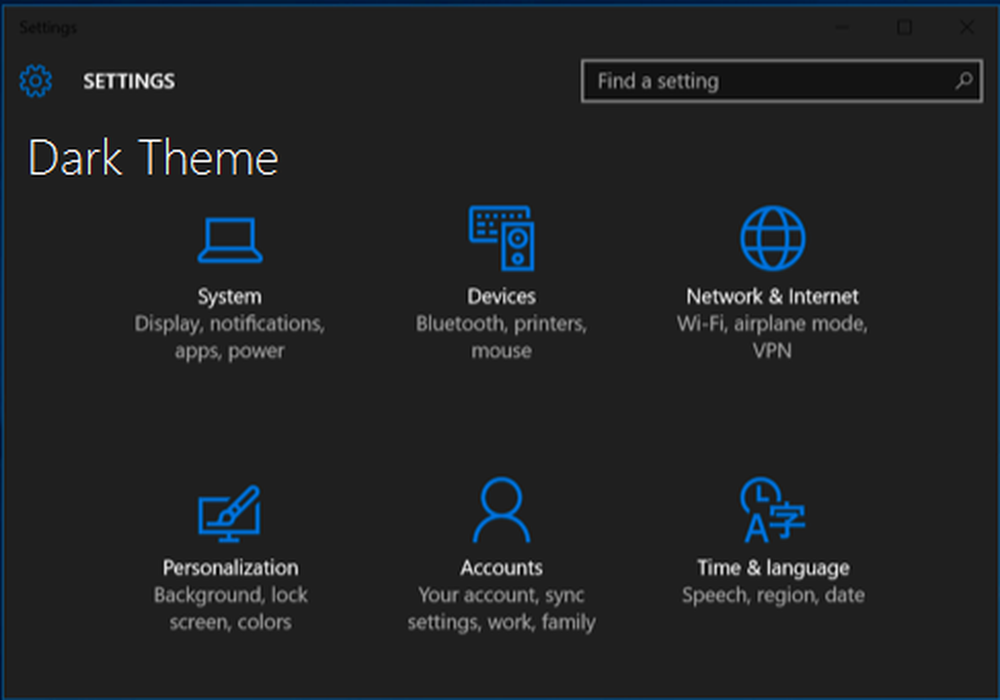Click the Settings gear icon

[x=35, y=81]
